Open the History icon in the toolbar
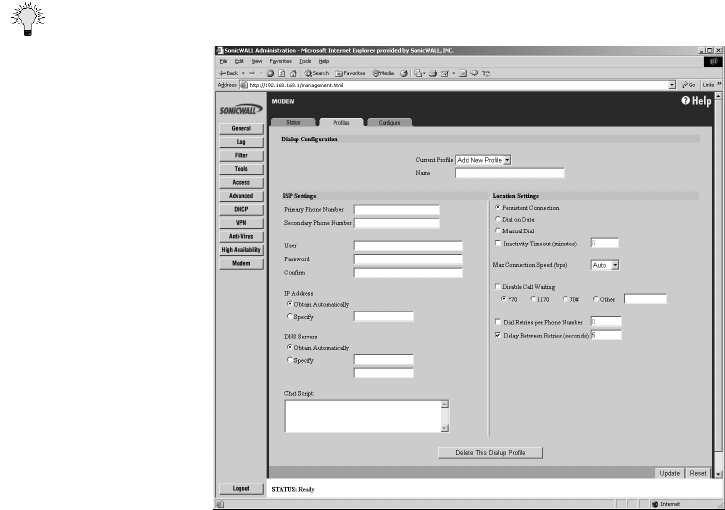The width and height of the screenshot is (725, 510). click(404, 73)
